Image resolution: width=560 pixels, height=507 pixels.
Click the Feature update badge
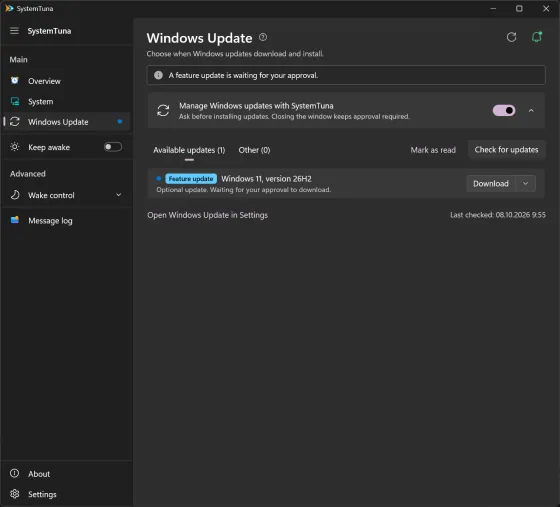(x=191, y=179)
